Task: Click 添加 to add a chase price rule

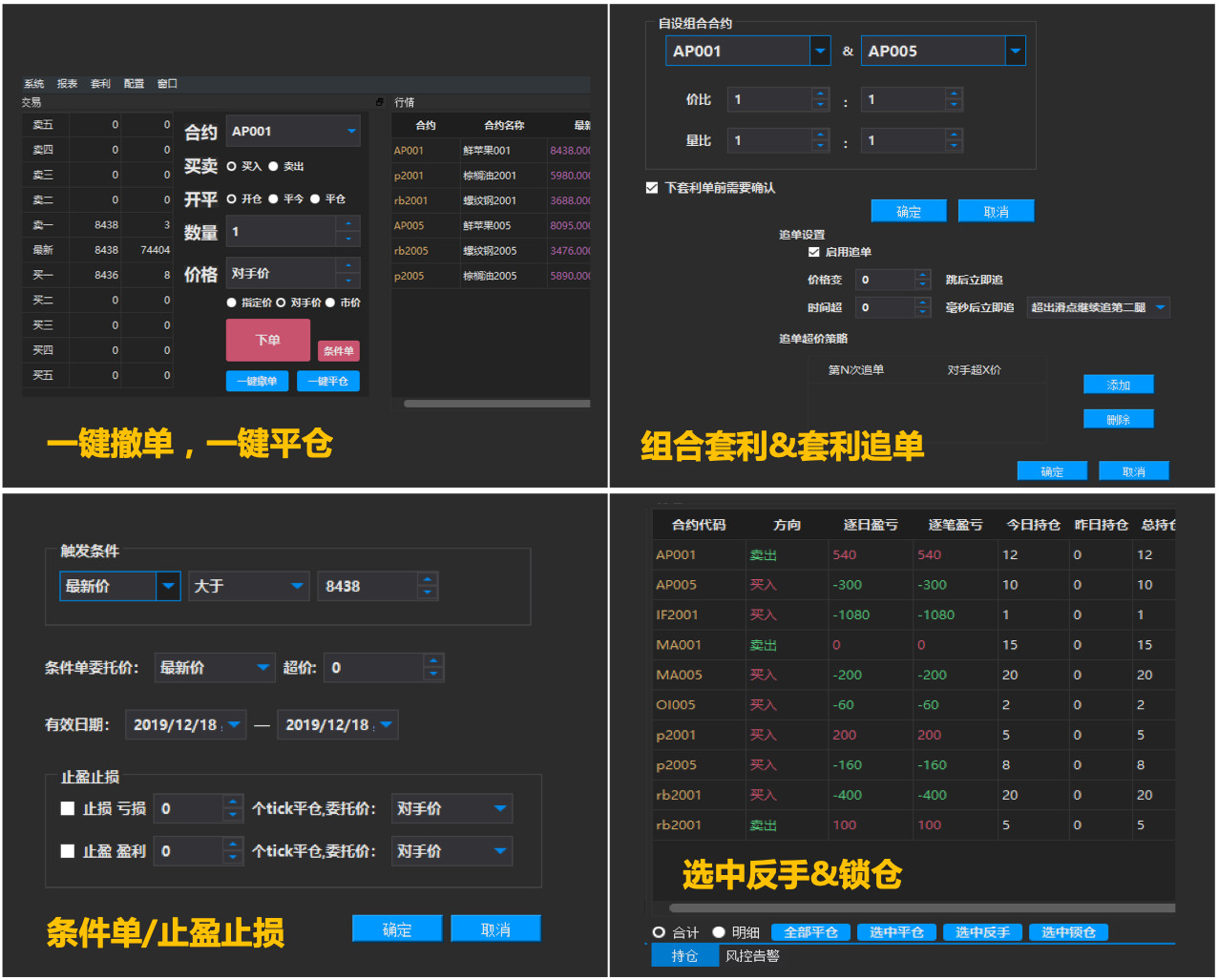Action: tap(1118, 385)
